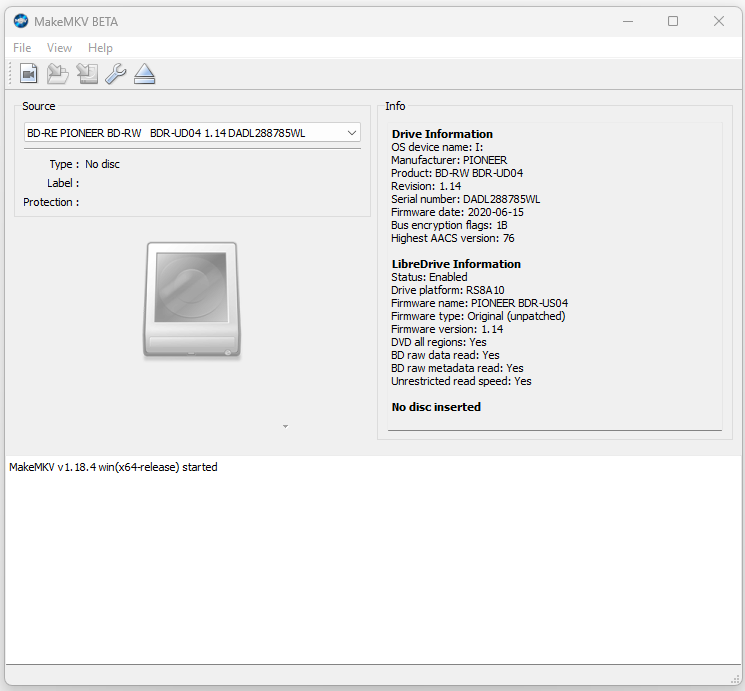The image size is (745, 691).
Task: Click the 'Firmware version: 1.14' line
Action: [447, 329]
